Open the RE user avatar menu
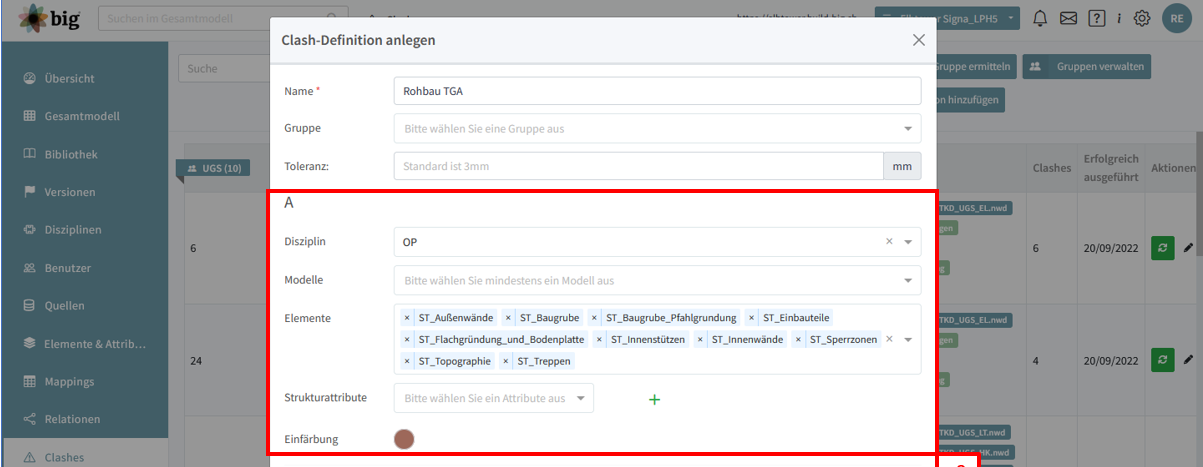1203x467 pixels. point(1177,18)
